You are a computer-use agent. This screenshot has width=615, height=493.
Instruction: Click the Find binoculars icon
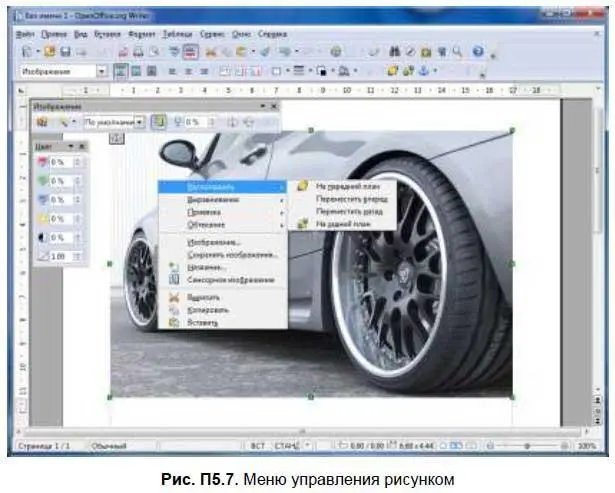tap(395, 51)
